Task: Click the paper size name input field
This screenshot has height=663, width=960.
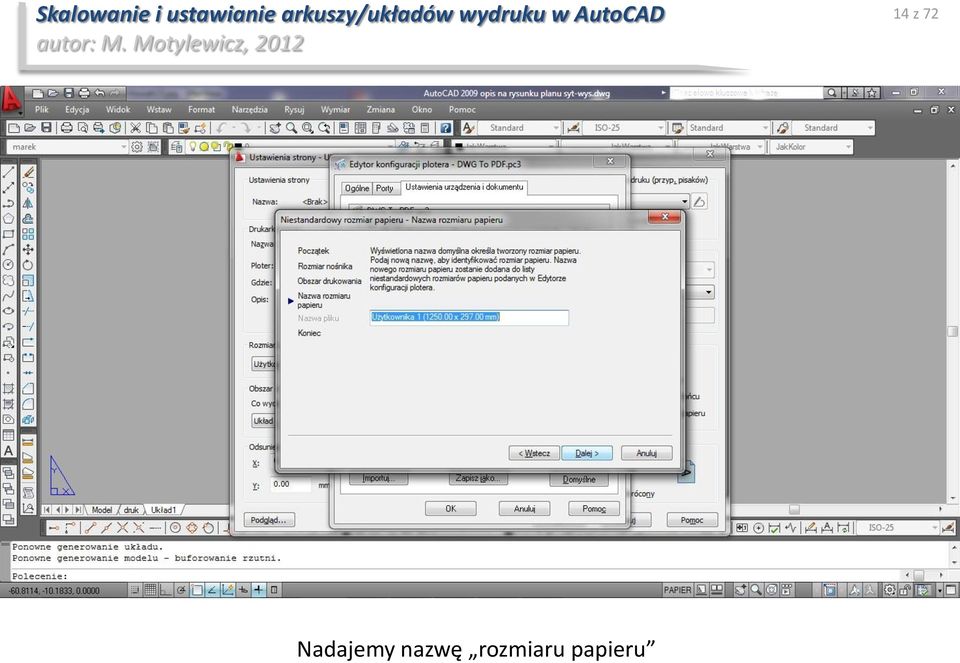Action: pos(469,317)
